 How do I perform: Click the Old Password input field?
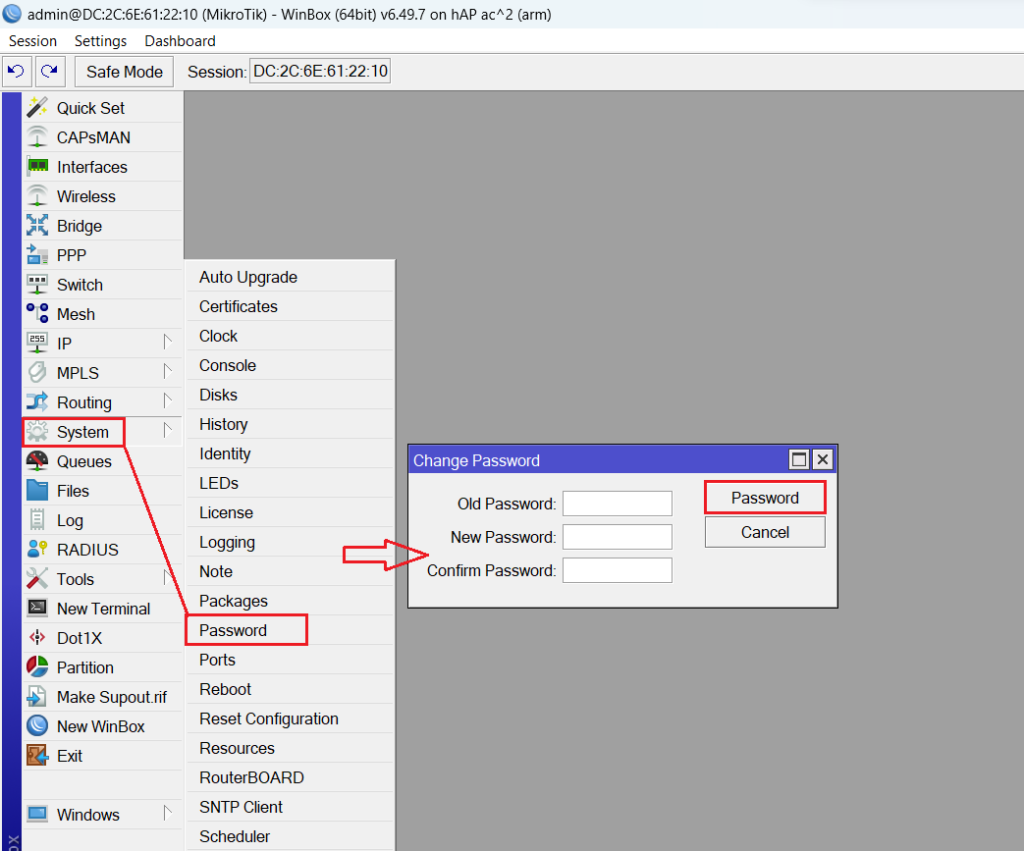(x=617, y=503)
